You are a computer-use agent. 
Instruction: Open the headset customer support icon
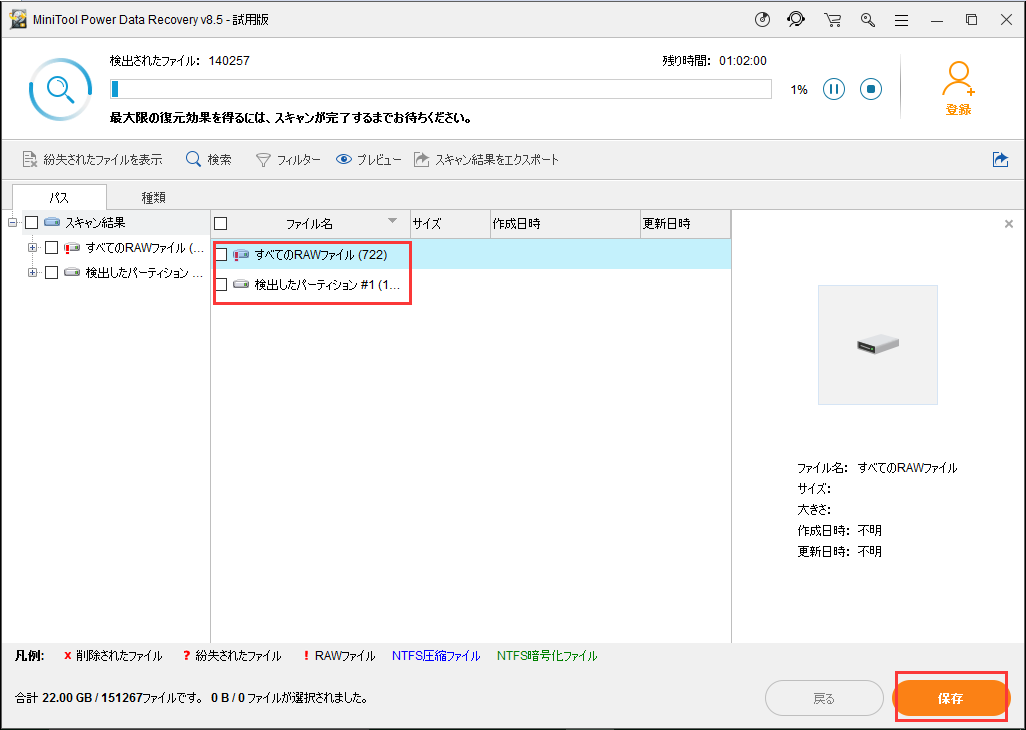(x=796, y=19)
